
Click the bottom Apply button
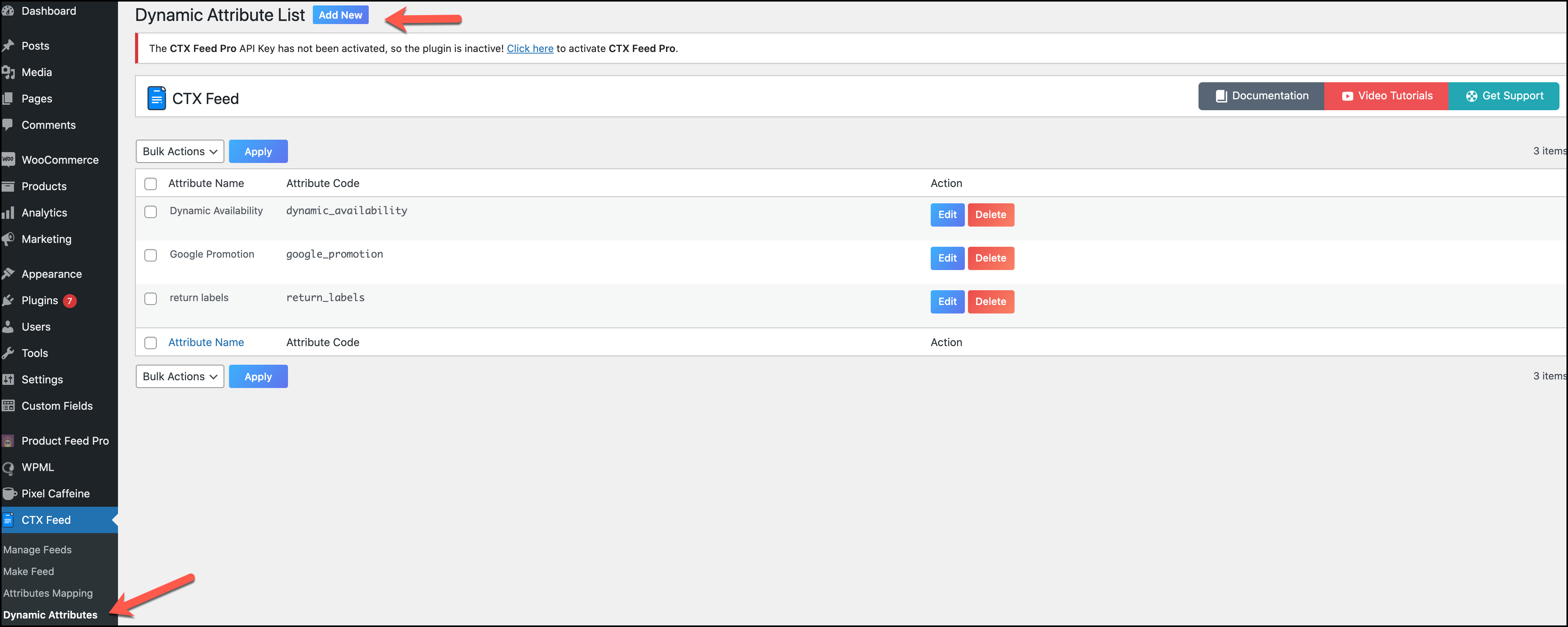click(258, 376)
